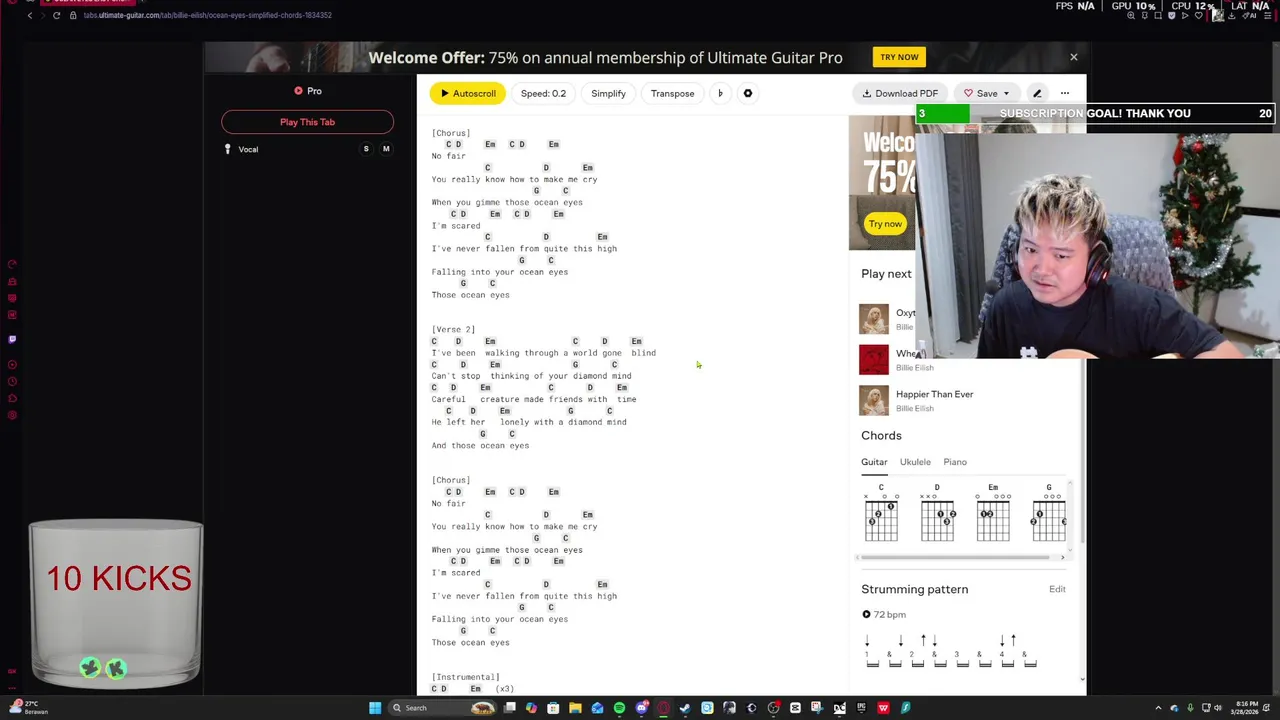
Task: Open CapCut from the taskbar
Action: (x=795, y=708)
